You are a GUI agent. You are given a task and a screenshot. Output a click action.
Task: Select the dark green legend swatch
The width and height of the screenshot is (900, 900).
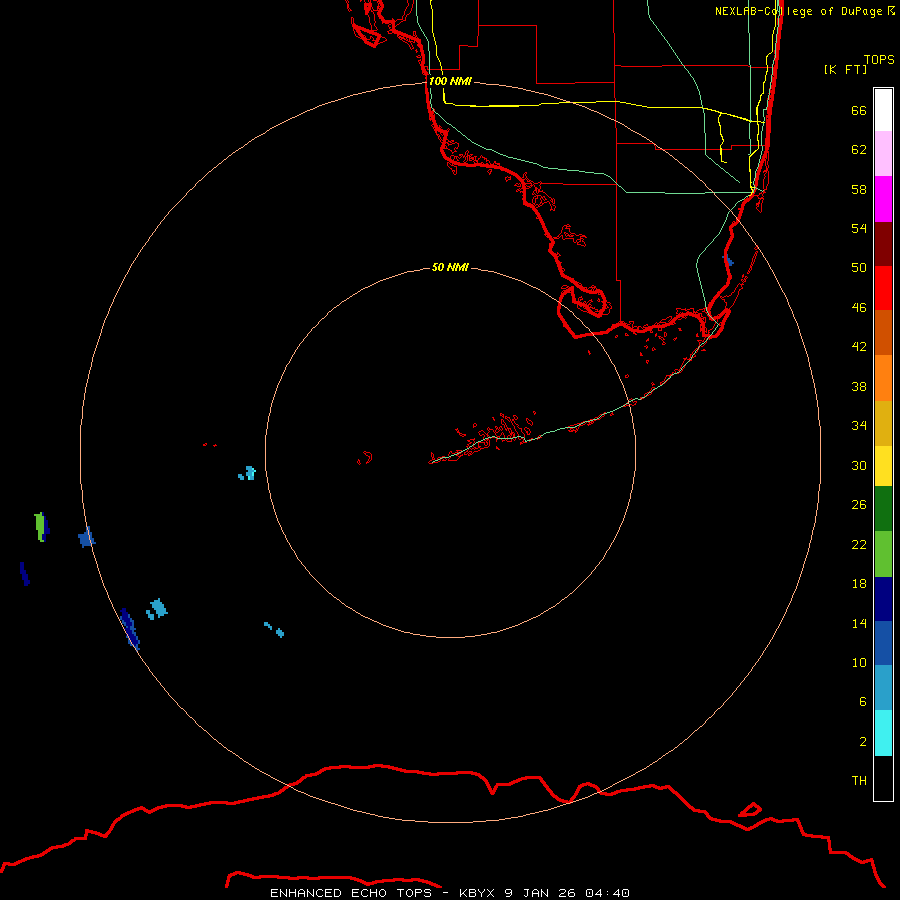point(883,509)
